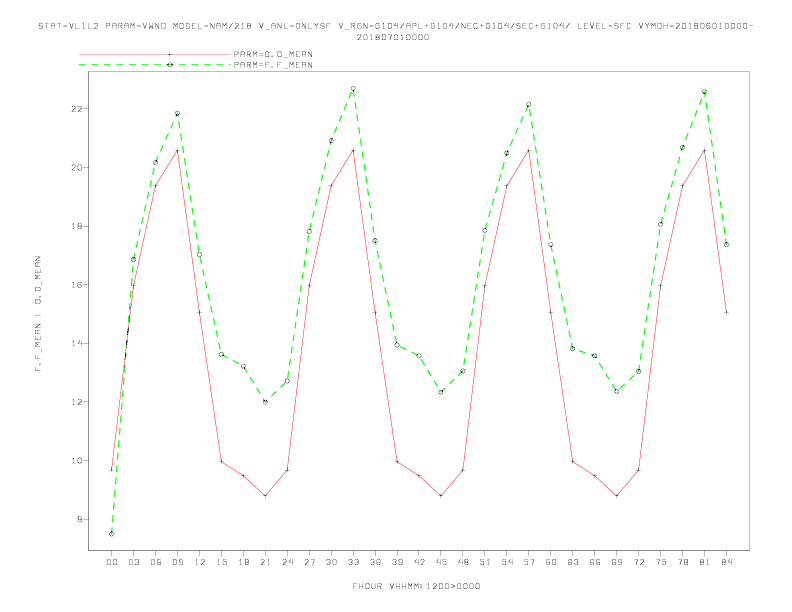Screen dimensions: 792x612
Task: Click x-axis tick label 54
Action: [507, 562]
